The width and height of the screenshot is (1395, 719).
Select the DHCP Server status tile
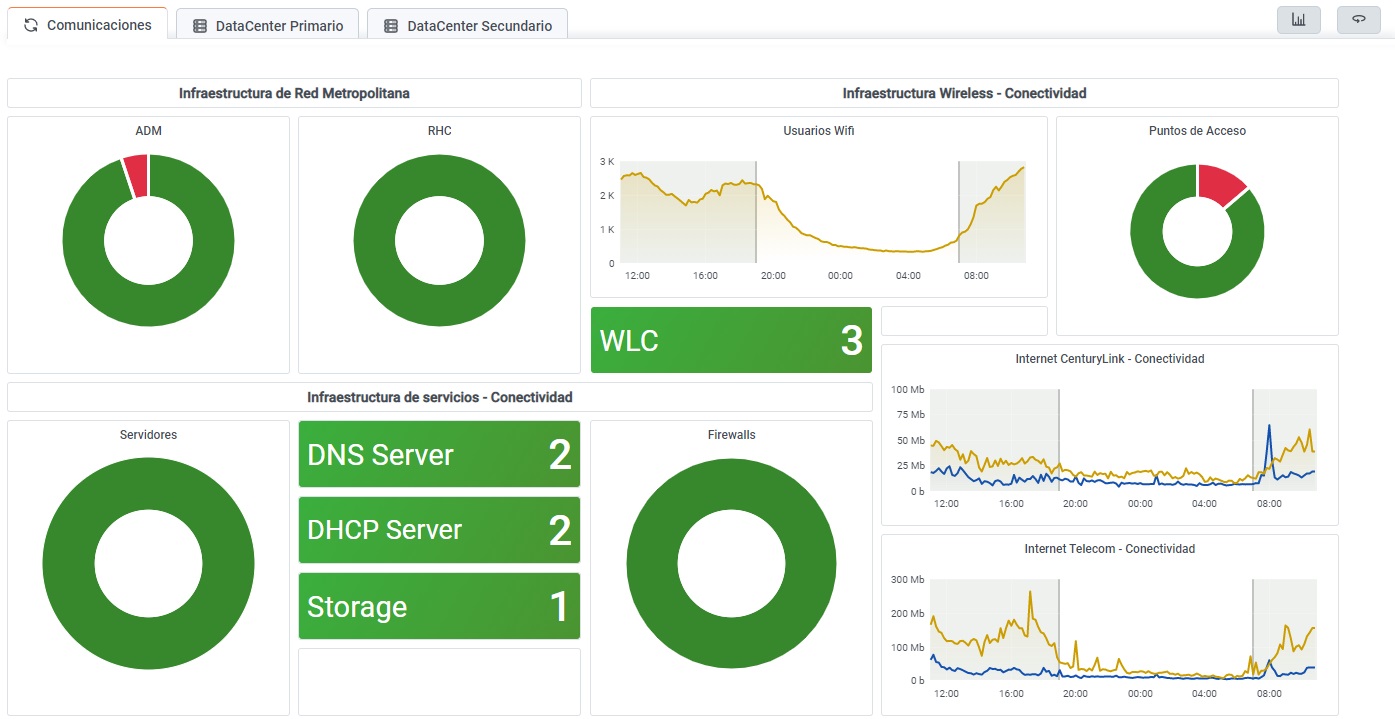(439, 530)
